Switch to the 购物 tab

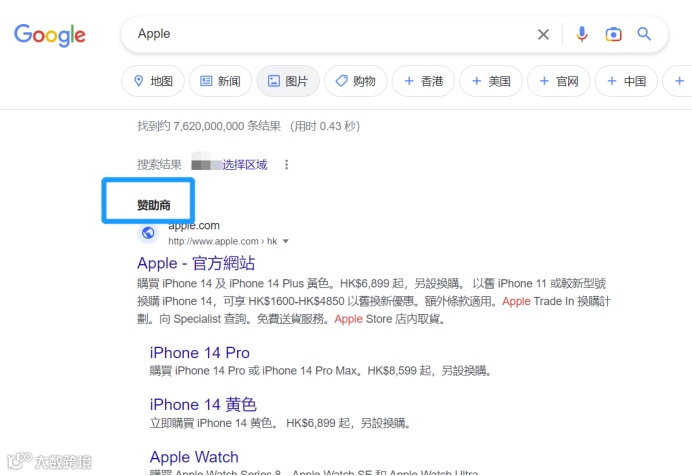[x=355, y=81]
